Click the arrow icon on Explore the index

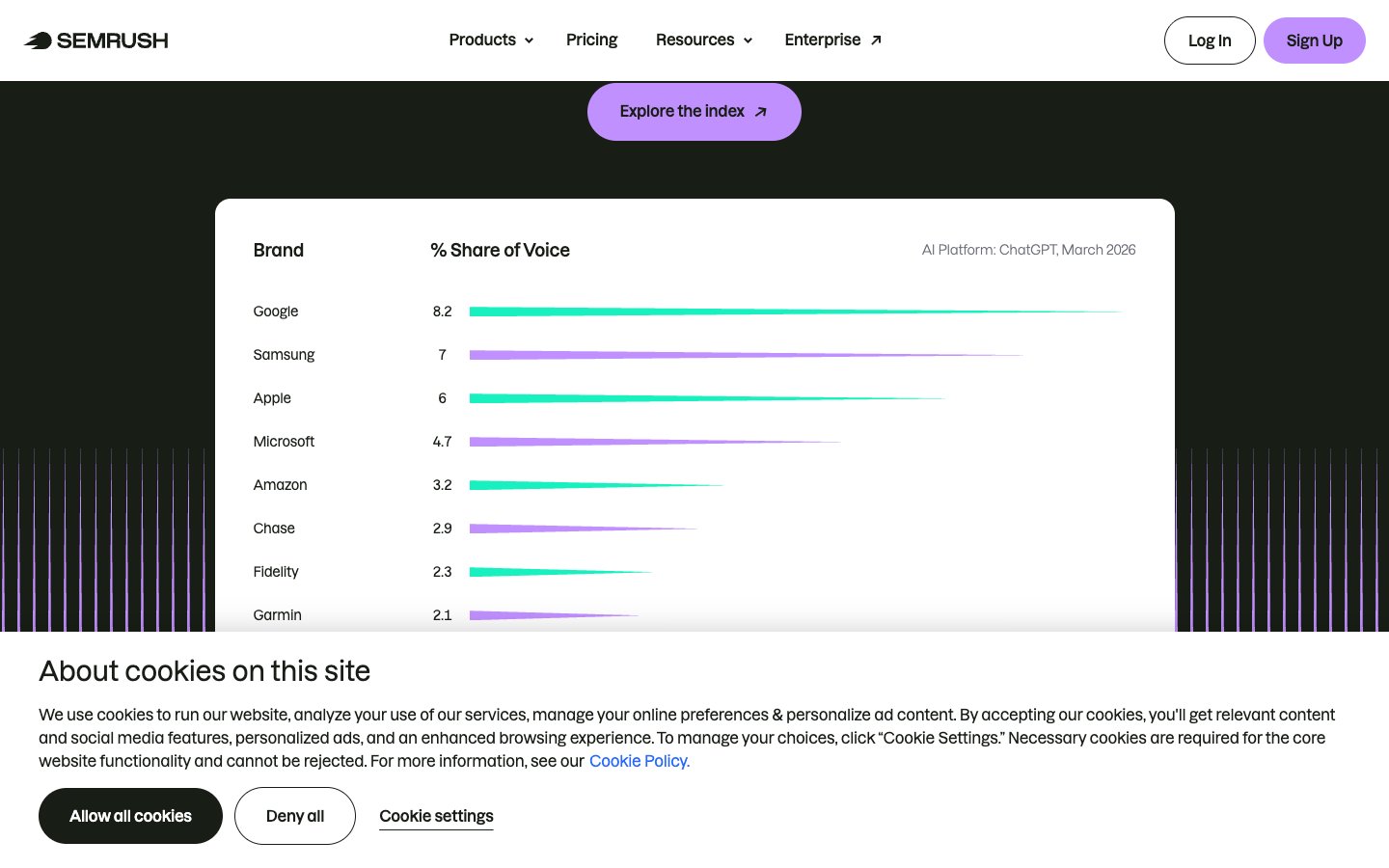(x=761, y=112)
